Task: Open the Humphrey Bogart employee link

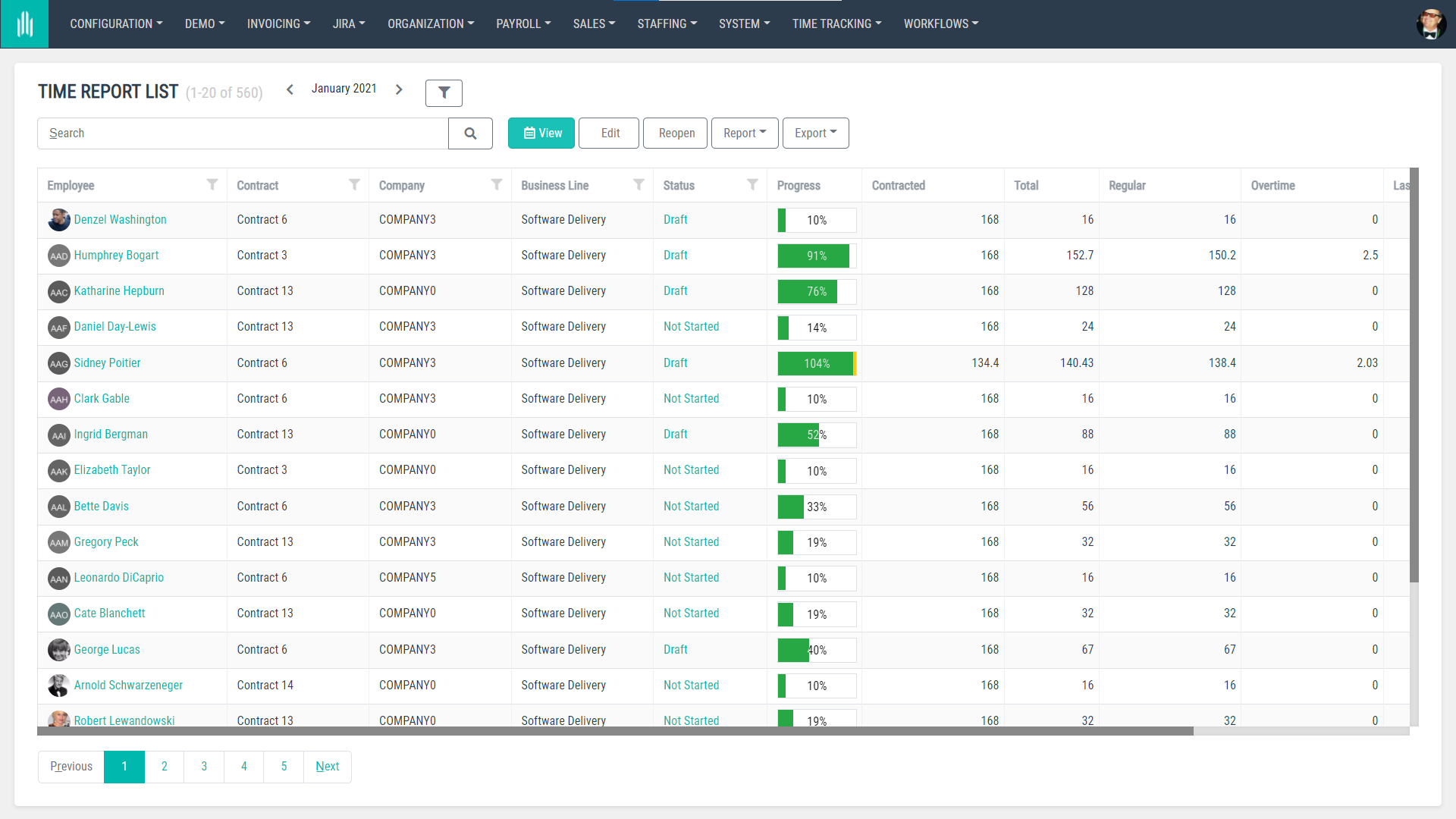Action: 116,256
